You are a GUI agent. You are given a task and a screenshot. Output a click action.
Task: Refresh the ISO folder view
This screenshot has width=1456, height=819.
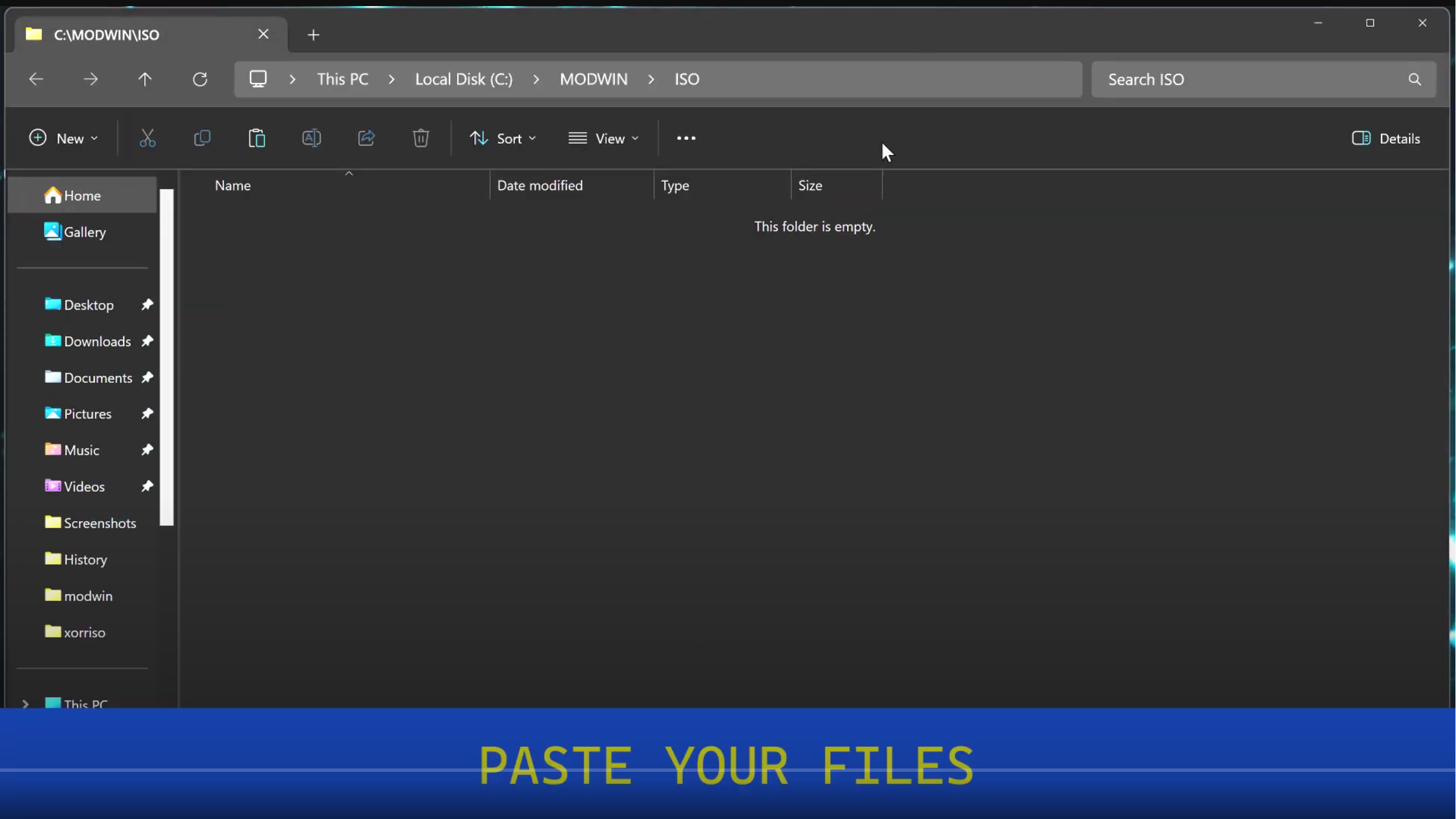pyautogui.click(x=200, y=79)
